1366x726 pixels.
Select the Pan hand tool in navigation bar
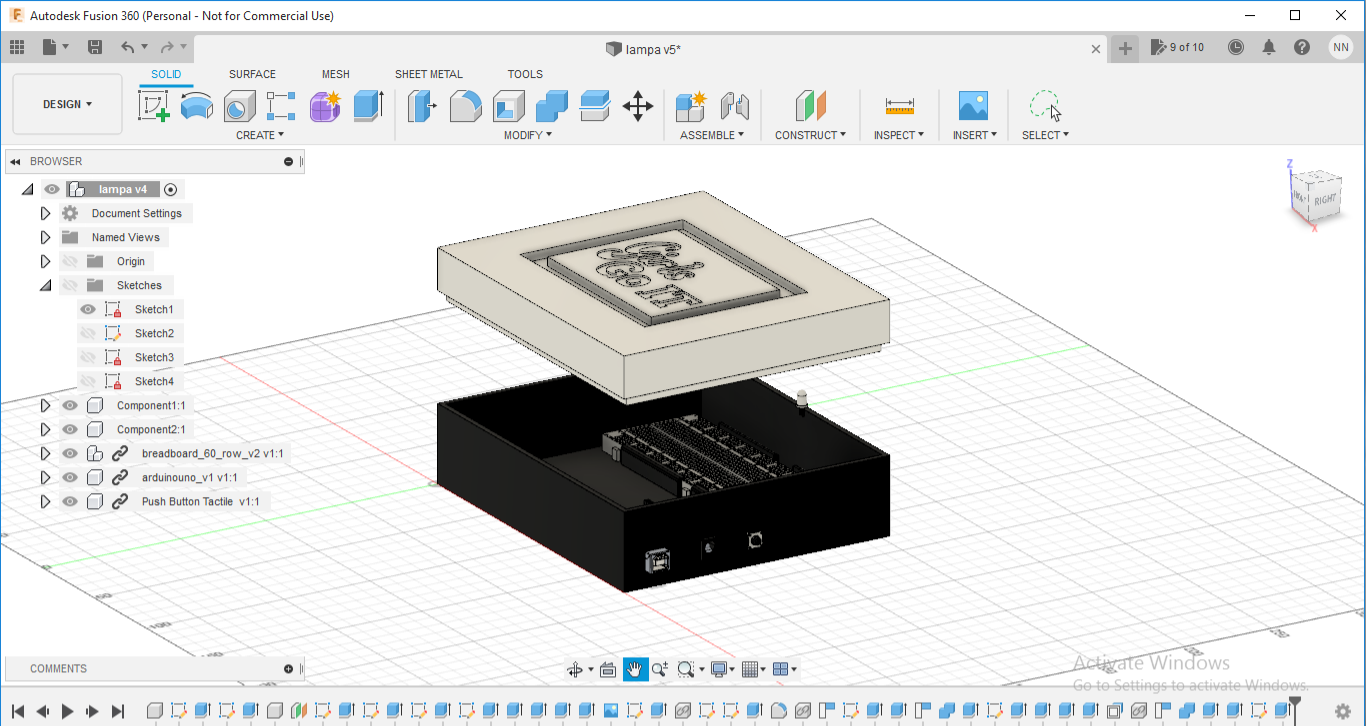[635, 669]
